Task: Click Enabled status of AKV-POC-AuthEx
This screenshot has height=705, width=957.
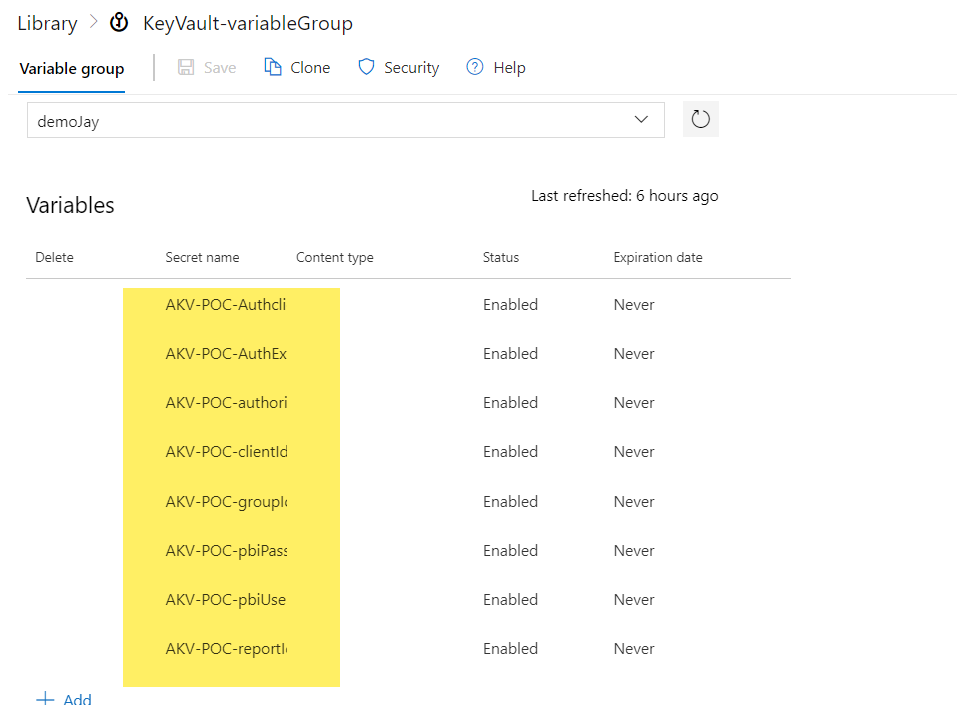Action: [x=510, y=353]
